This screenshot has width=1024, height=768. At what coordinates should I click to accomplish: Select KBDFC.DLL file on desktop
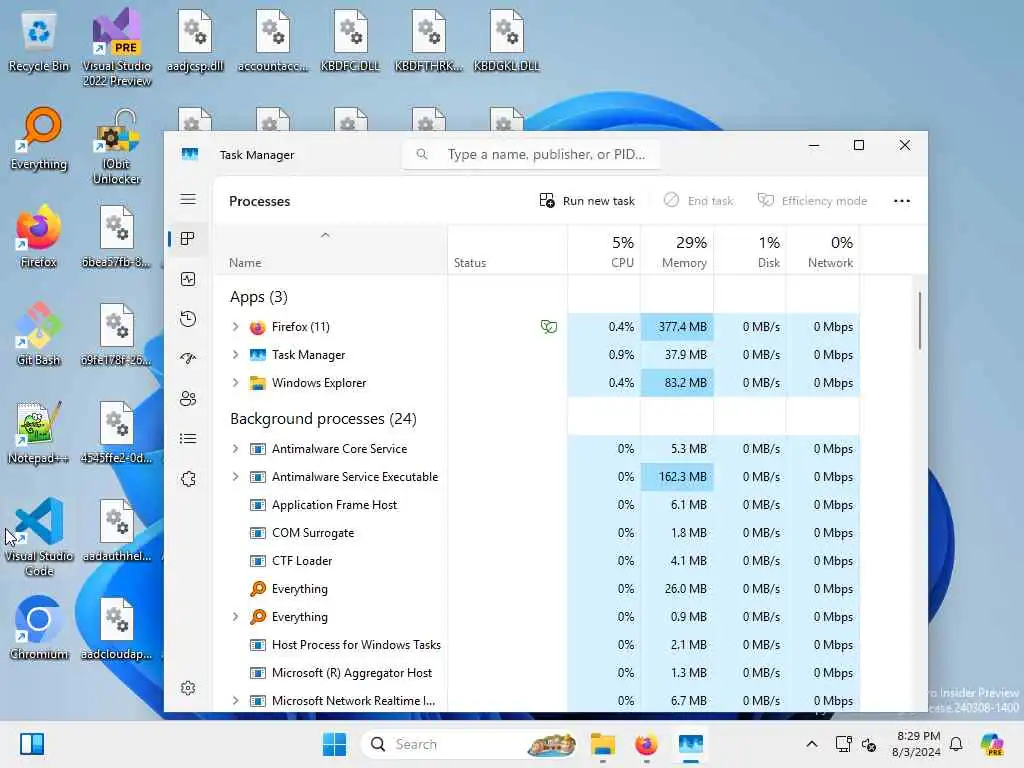351,41
